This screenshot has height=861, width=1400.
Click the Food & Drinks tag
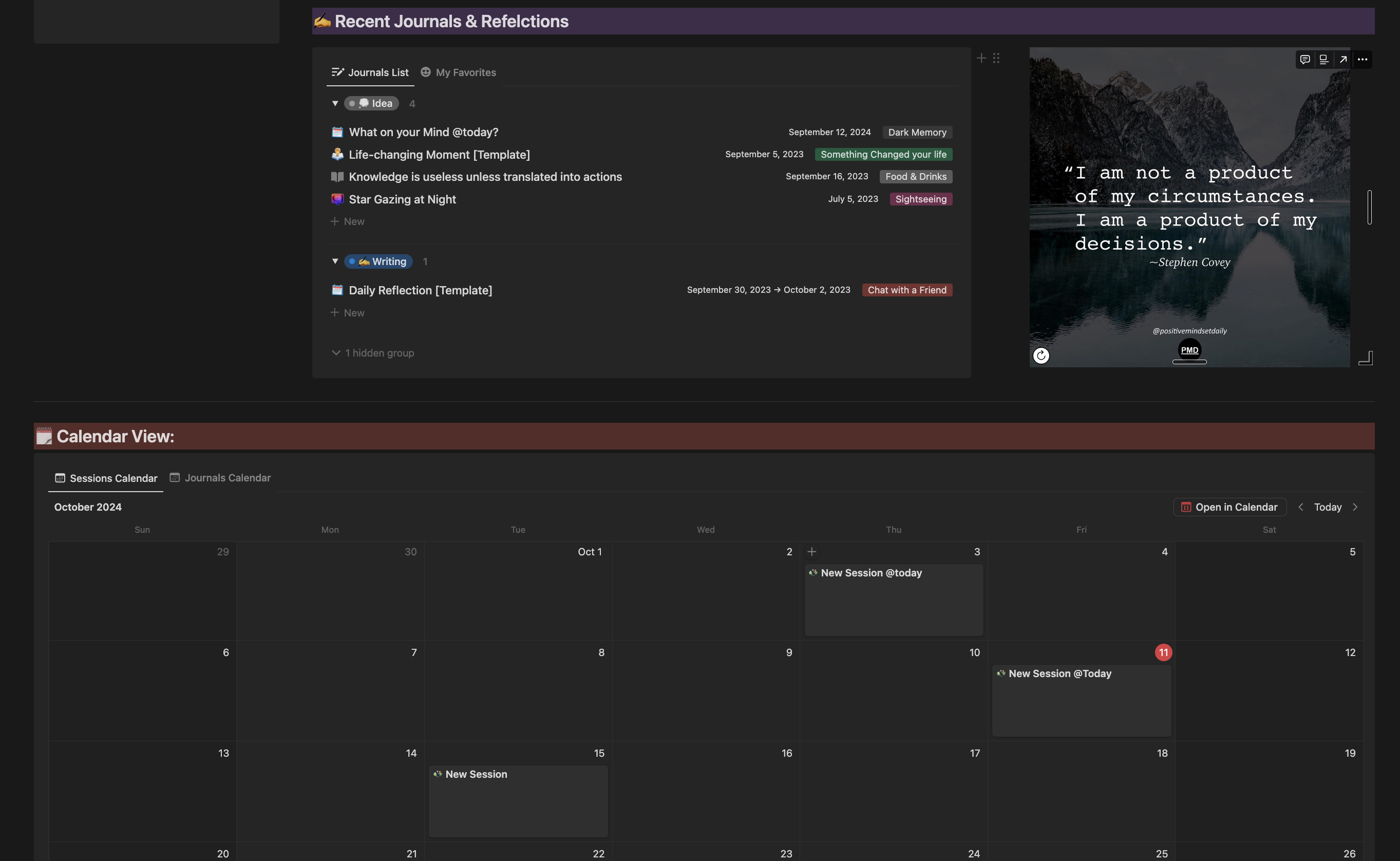point(916,177)
